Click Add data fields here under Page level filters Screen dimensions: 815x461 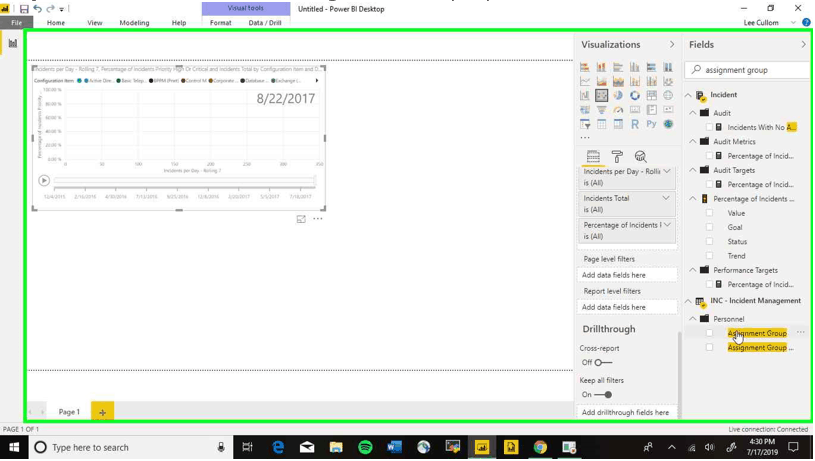point(627,275)
